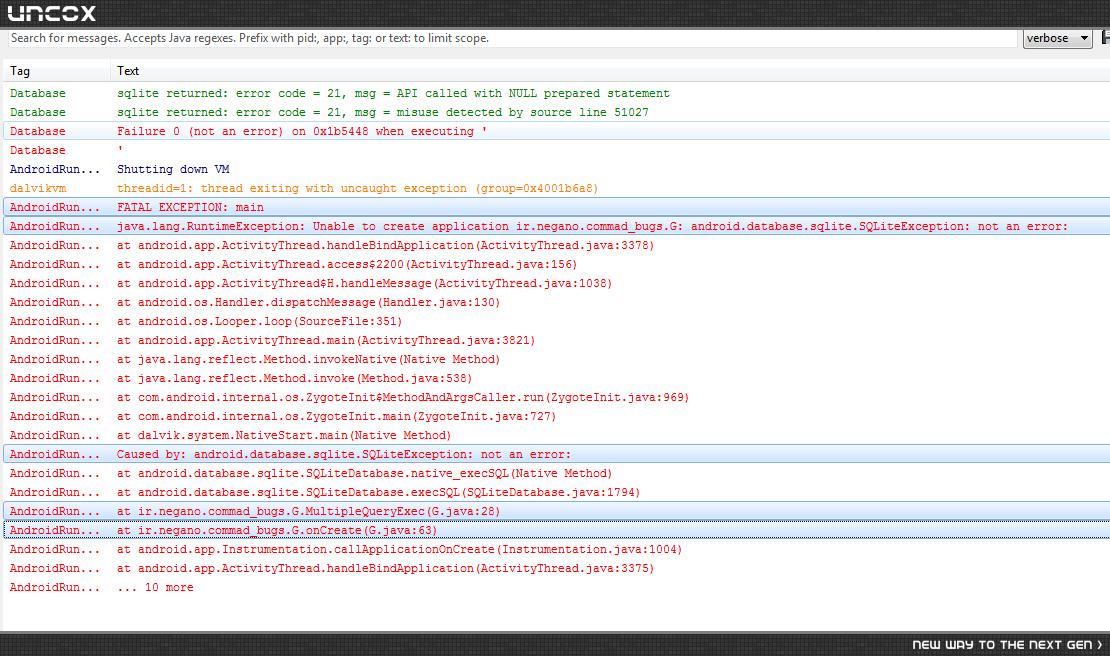Select the 'Caused by: SQLiteException' row

(556, 454)
